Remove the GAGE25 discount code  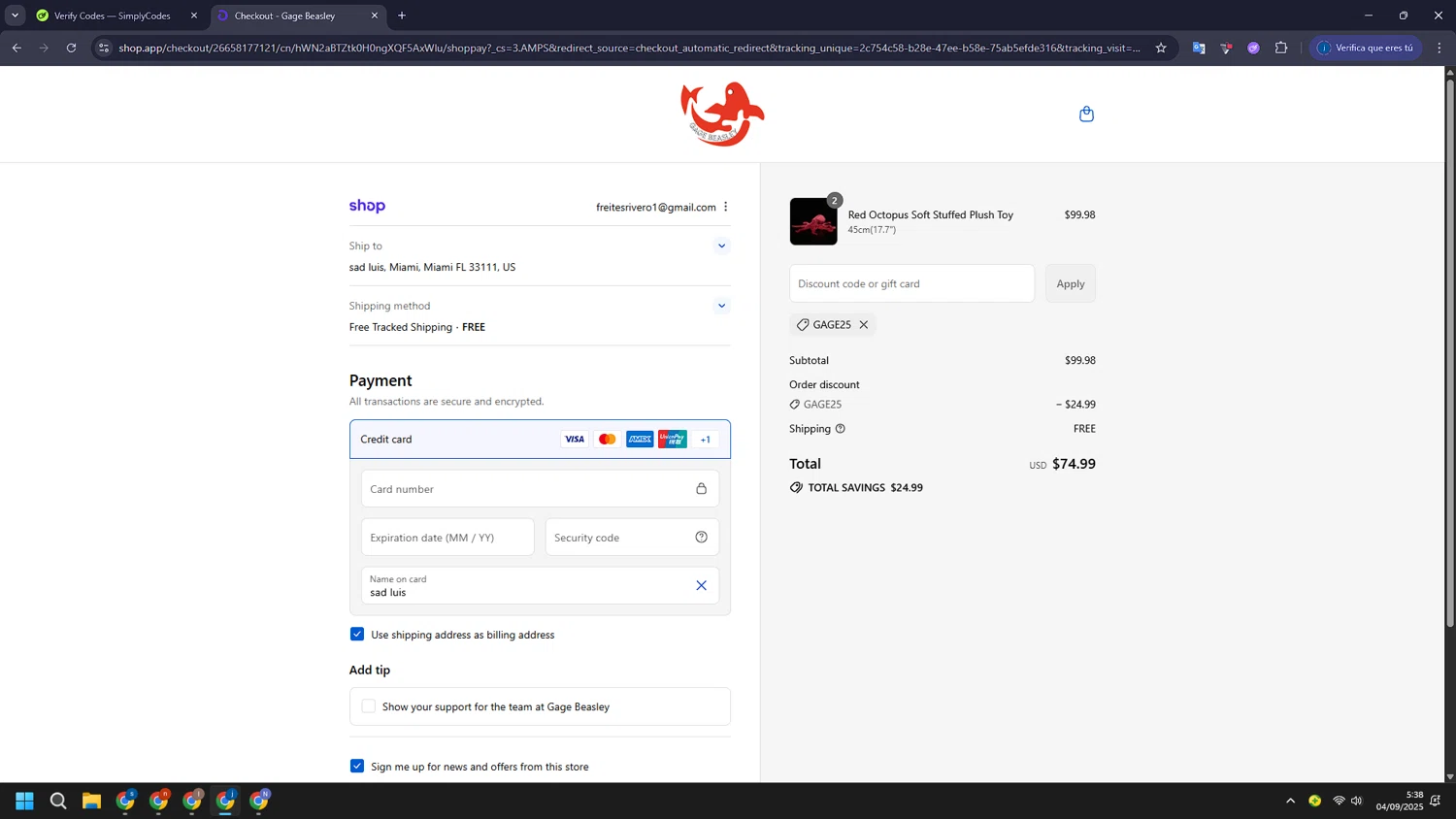[863, 325]
